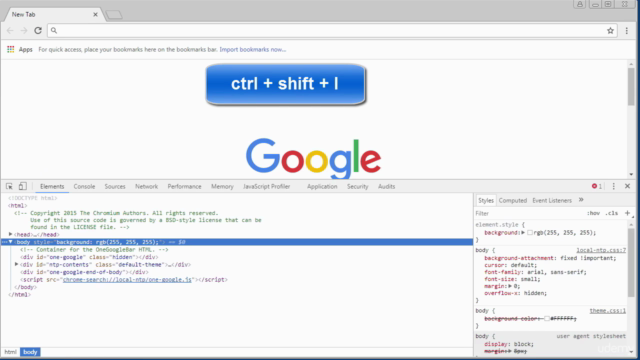Toggle the device toolbar icon
This screenshot has height=360, width=640.
(x=22, y=186)
